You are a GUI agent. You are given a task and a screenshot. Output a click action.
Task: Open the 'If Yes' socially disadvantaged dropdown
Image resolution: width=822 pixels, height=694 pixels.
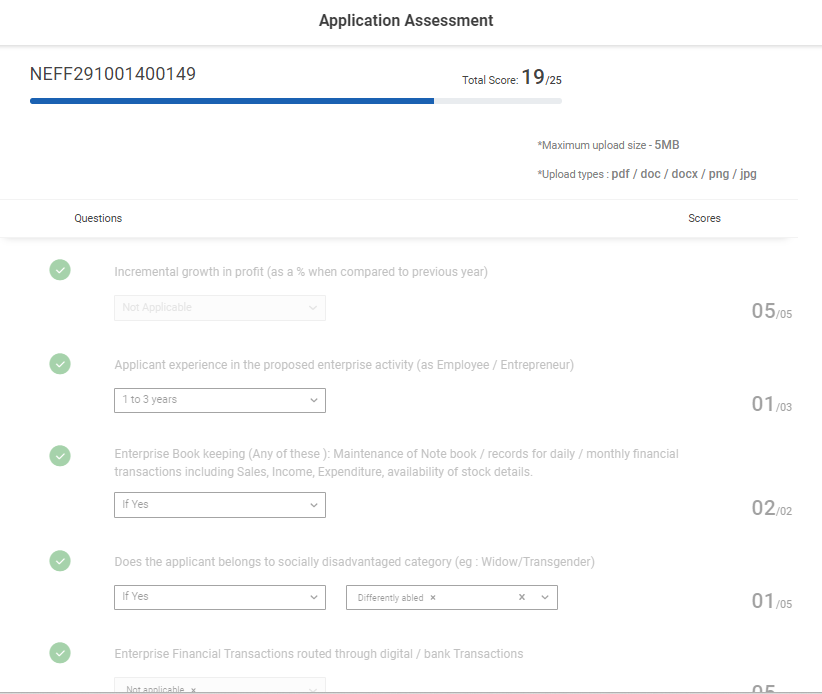click(x=219, y=597)
